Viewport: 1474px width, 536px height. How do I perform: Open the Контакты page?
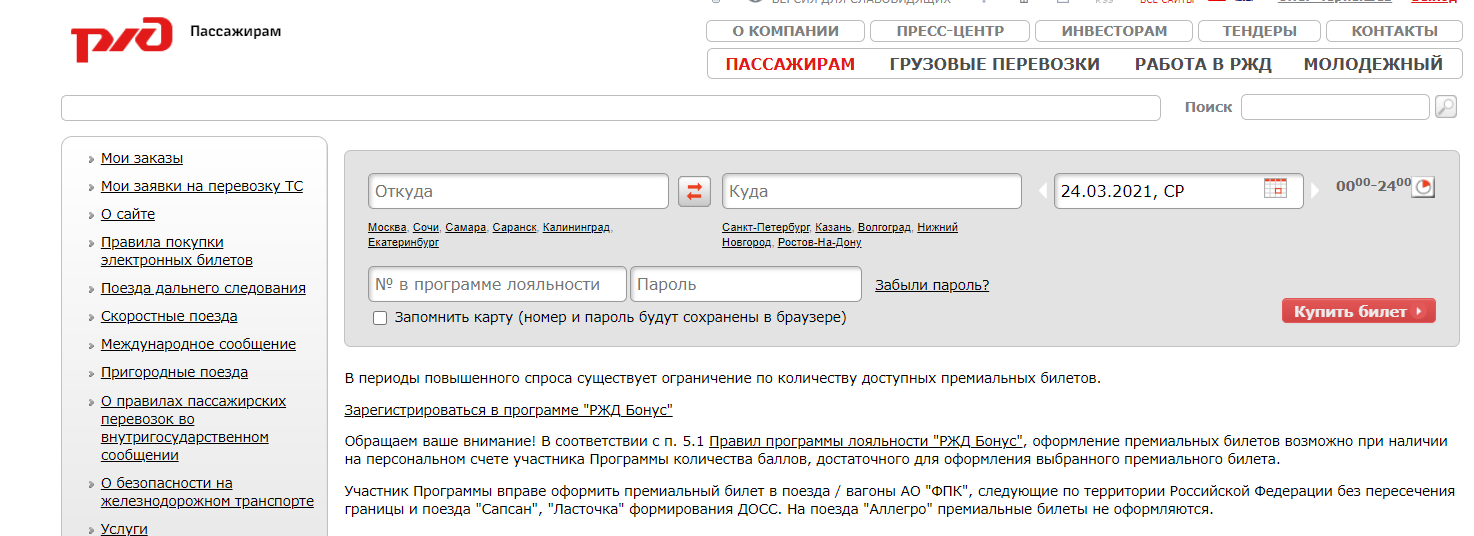(x=1394, y=31)
